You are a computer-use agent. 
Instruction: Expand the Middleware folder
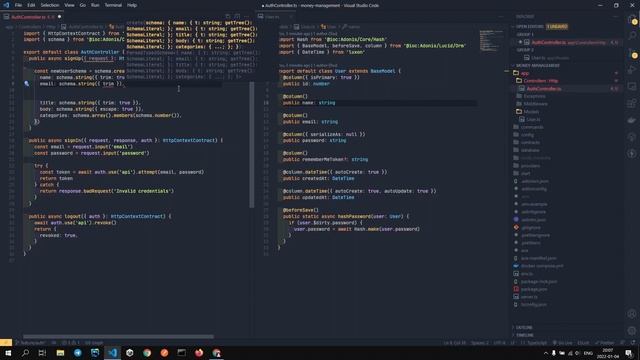(535, 104)
